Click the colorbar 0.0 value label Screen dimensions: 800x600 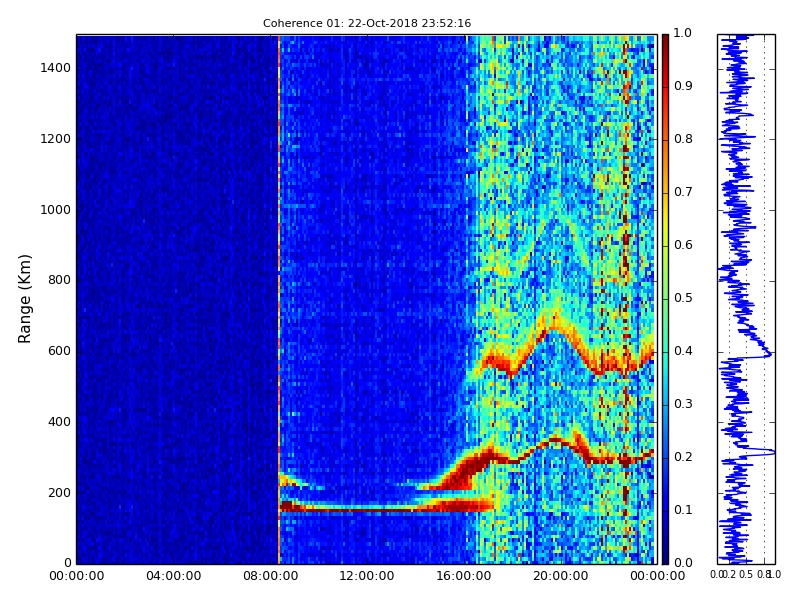point(683,563)
